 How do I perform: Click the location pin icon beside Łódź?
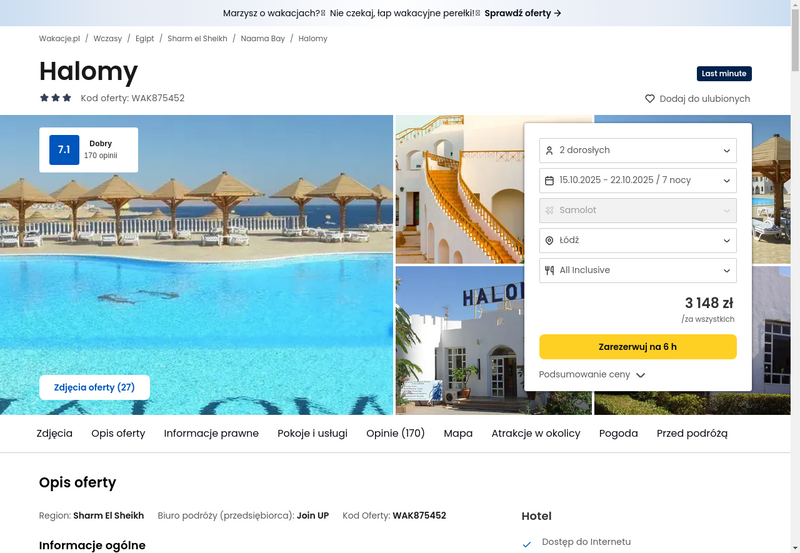[549, 240]
